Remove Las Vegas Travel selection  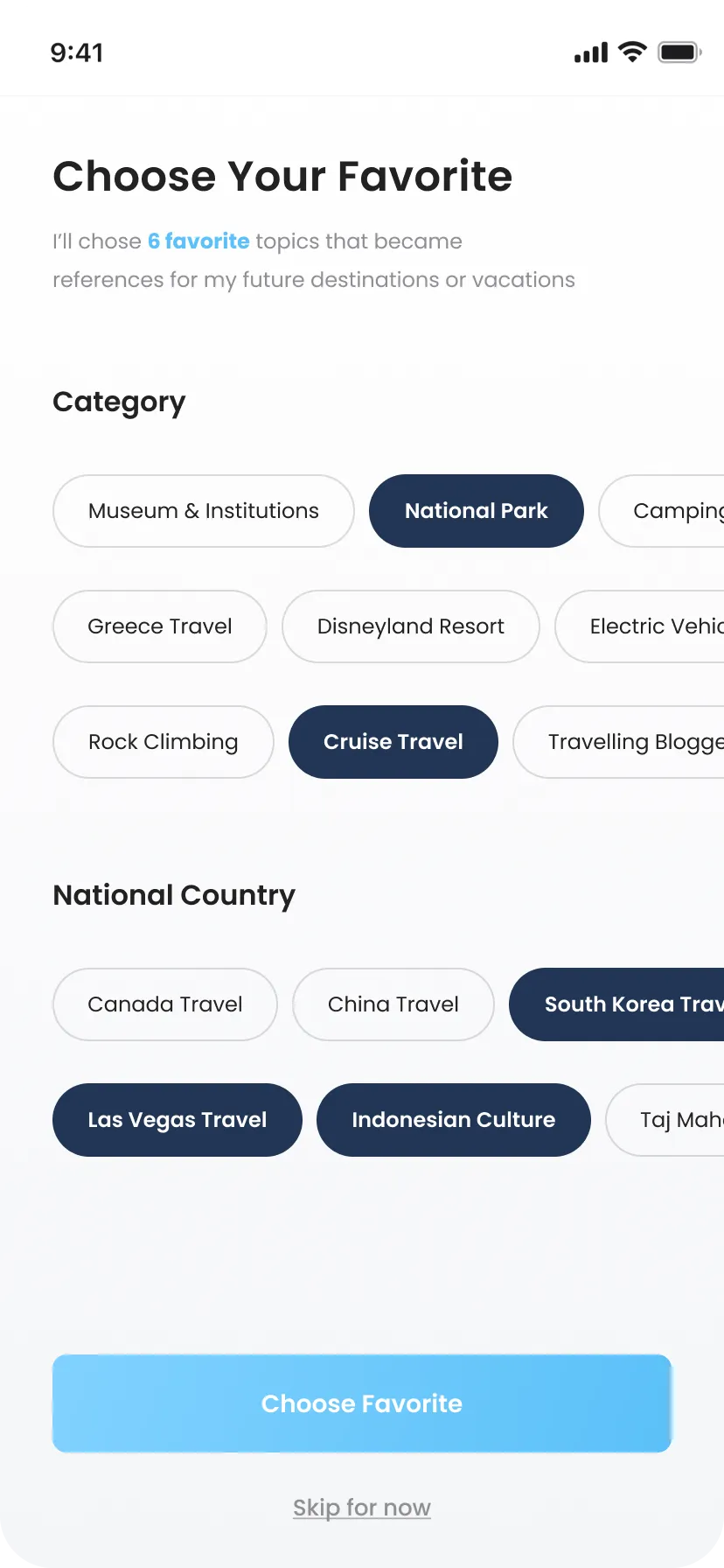click(178, 1120)
